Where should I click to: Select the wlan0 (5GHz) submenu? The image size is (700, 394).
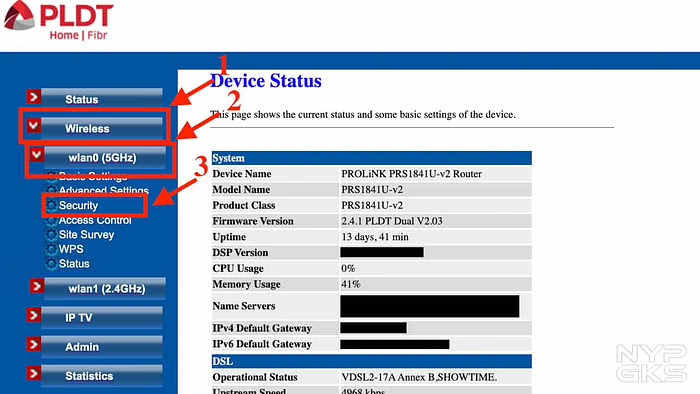coord(105,158)
